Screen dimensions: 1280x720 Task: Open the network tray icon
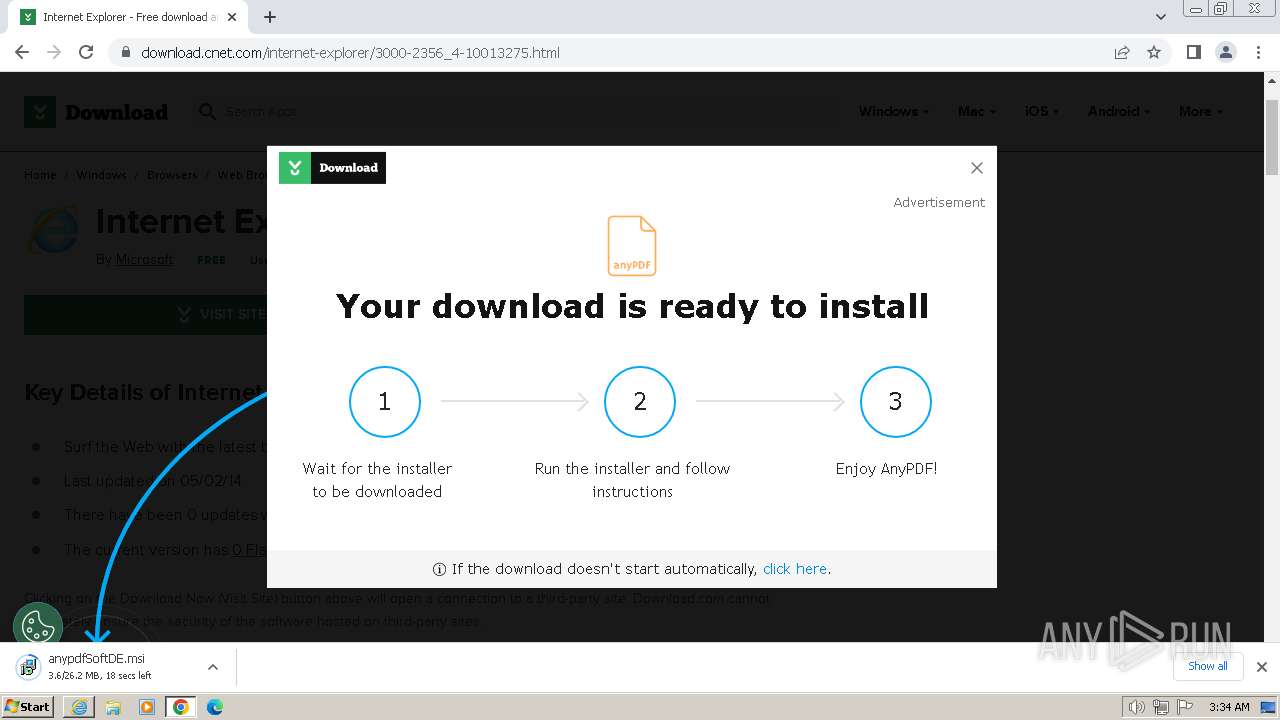[1161, 707]
